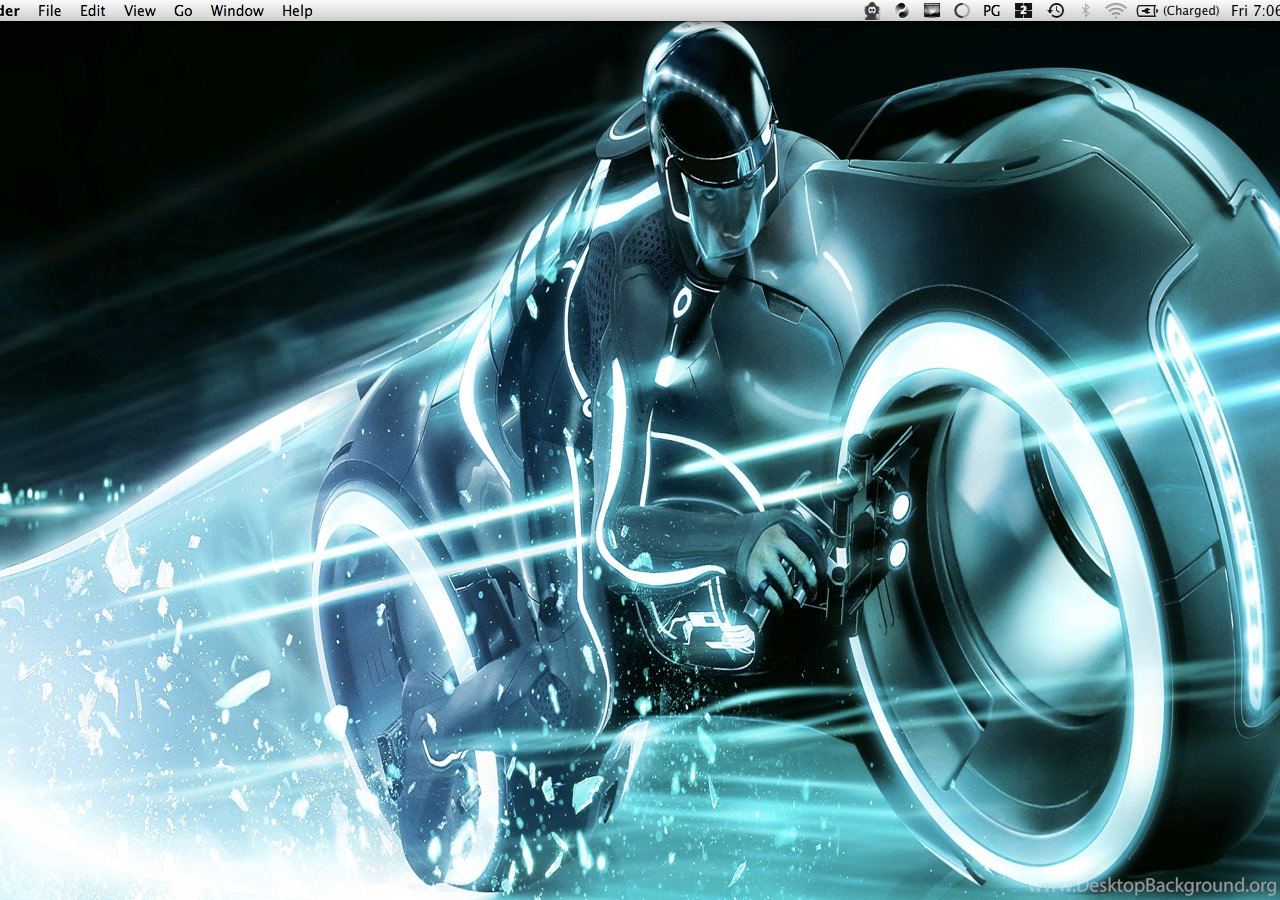Open the Time Machine menu
The height and width of the screenshot is (900, 1280).
point(1055,11)
